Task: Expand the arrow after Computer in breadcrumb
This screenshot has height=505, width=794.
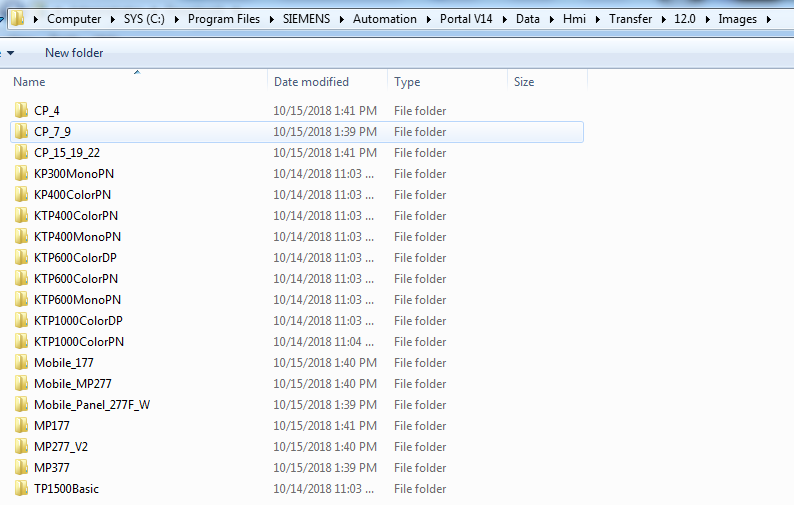Action: click(x=112, y=19)
